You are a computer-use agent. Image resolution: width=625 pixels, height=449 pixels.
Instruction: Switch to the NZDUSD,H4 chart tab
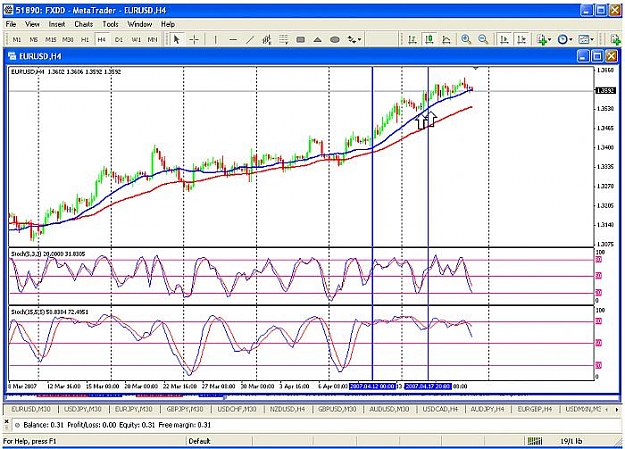click(x=287, y=409)
